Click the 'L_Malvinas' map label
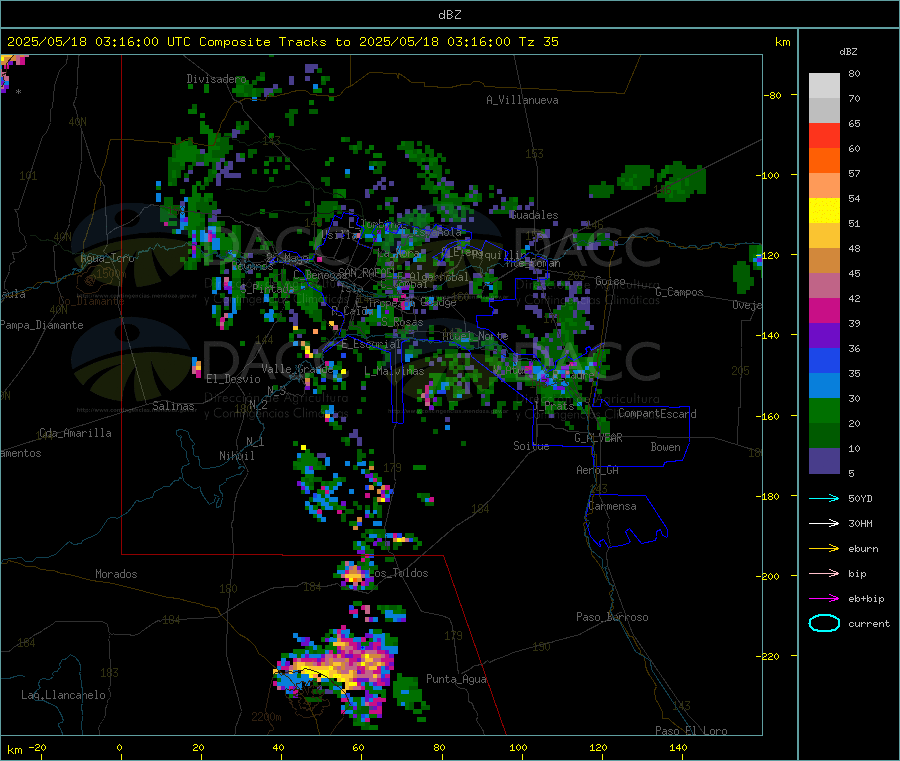The width and height of the screenshot is (900, 761). (394, 371)
